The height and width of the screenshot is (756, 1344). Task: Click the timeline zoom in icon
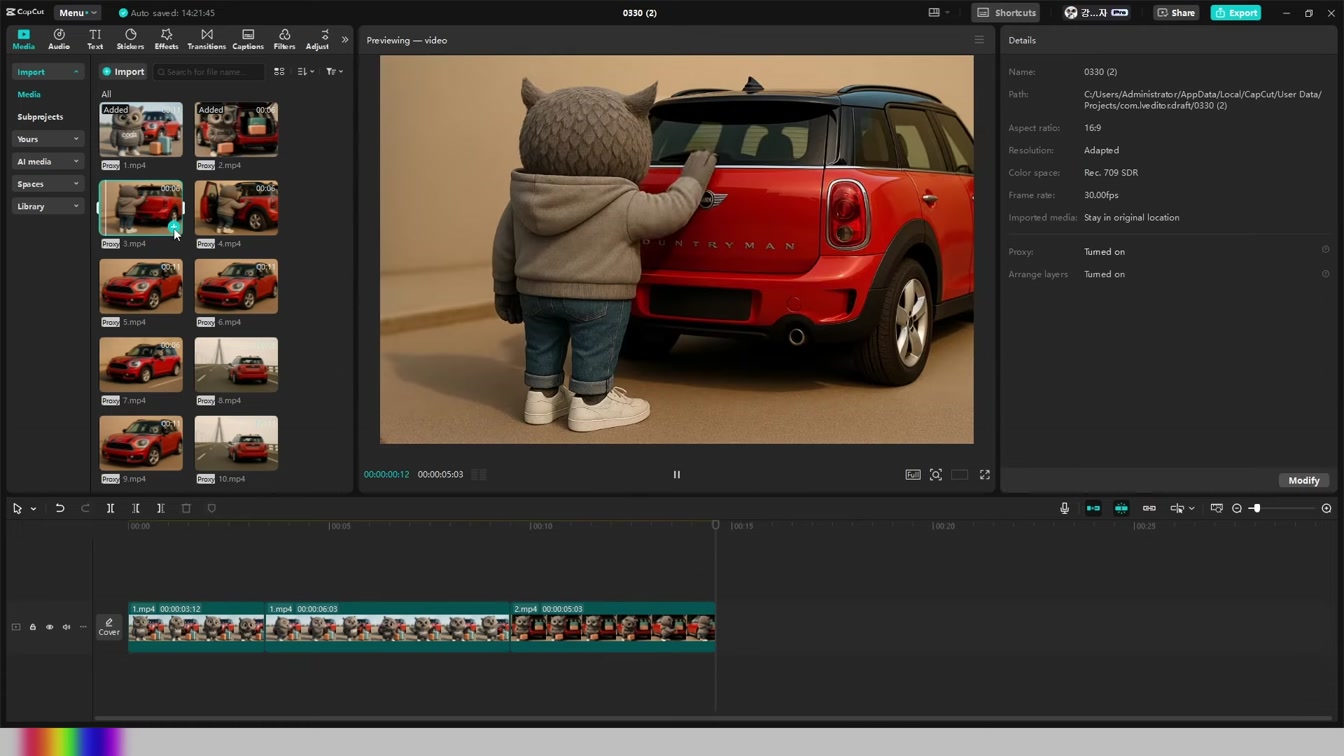tap(1326, 508)
